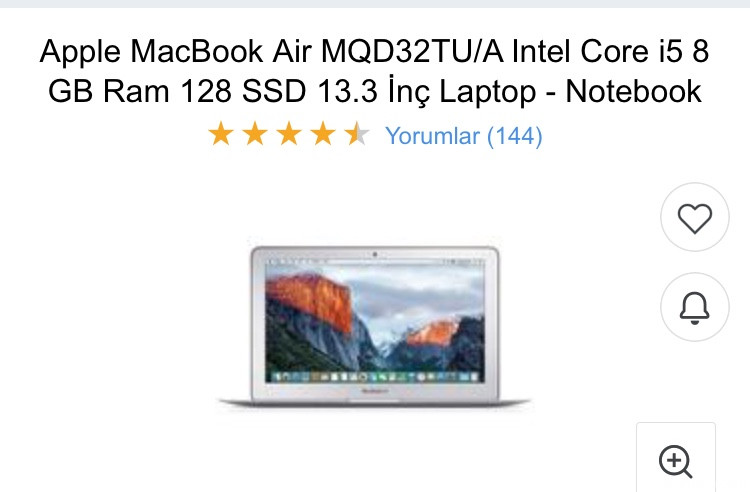Add the MacBook Air to favorites with heart icon
This screenshot has width=750, height=492.
point(695,217)
